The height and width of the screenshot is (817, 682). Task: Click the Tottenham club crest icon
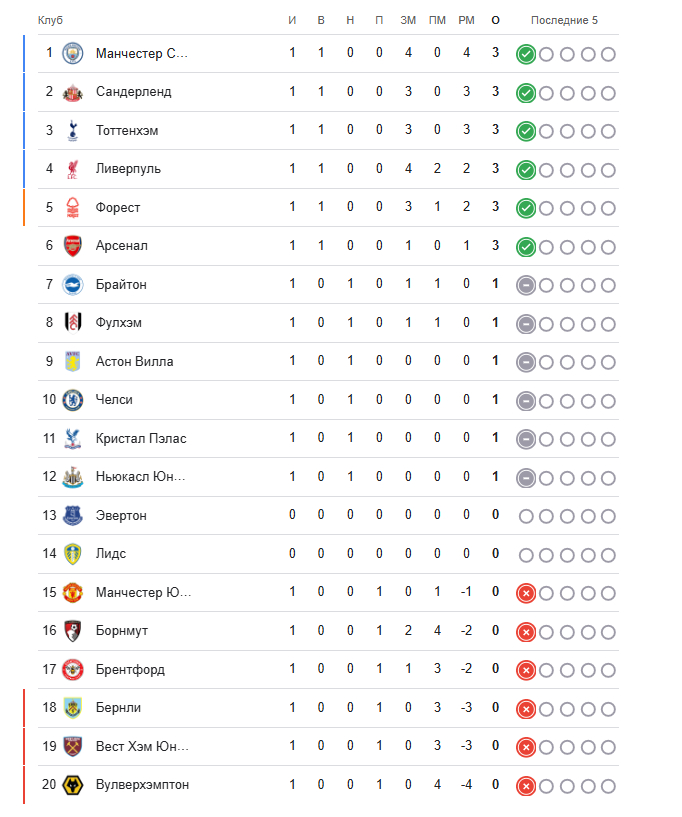click(x=73, y=130)
